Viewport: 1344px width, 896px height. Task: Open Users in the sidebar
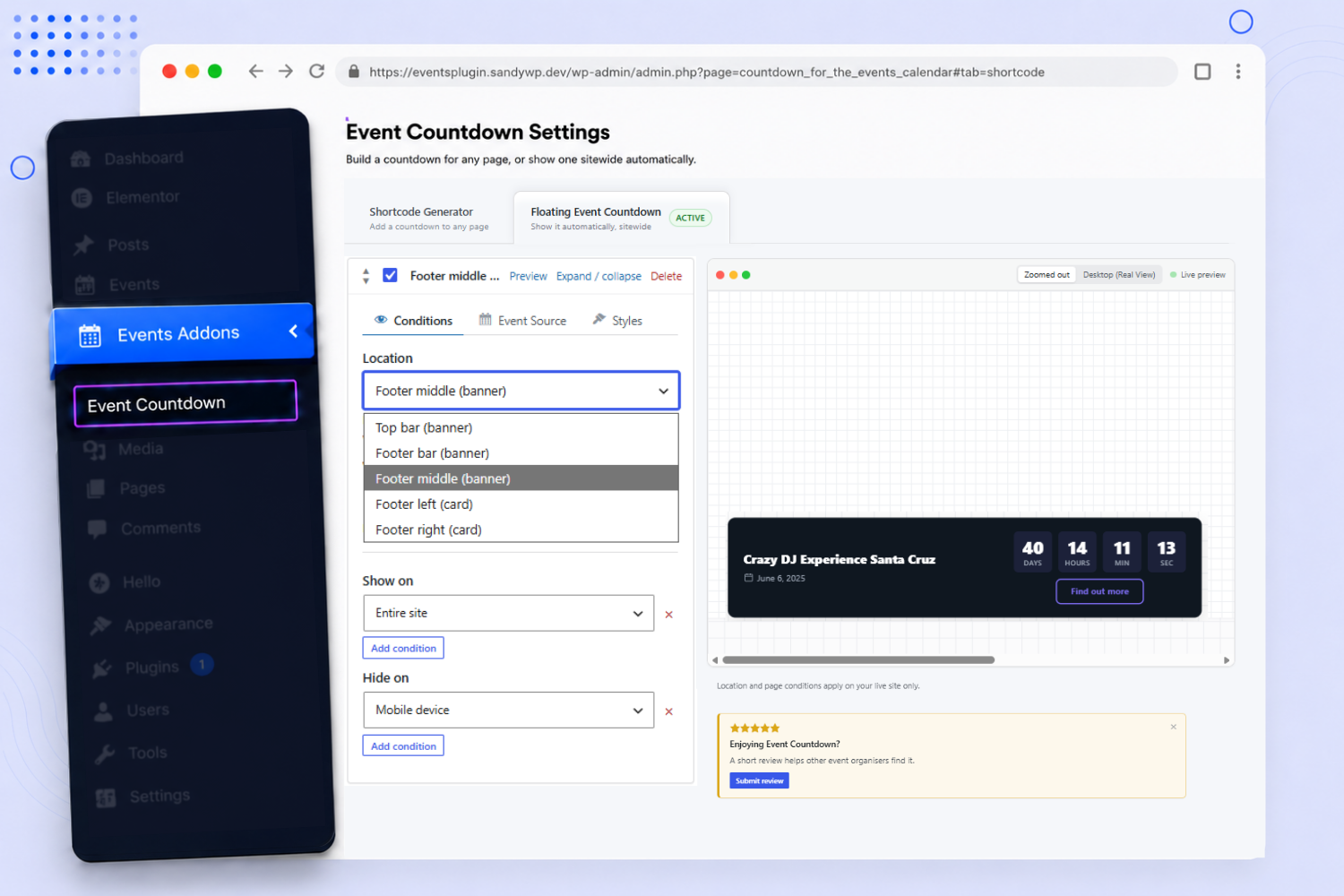148,711
